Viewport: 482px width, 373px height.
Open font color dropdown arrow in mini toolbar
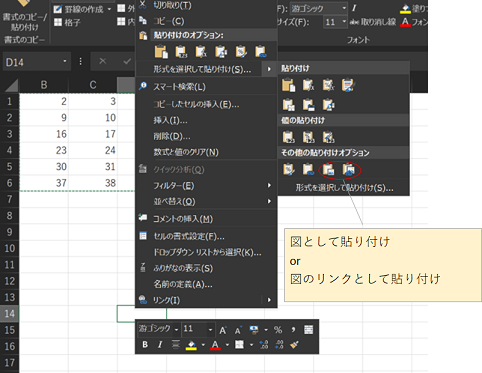point(227,345)
